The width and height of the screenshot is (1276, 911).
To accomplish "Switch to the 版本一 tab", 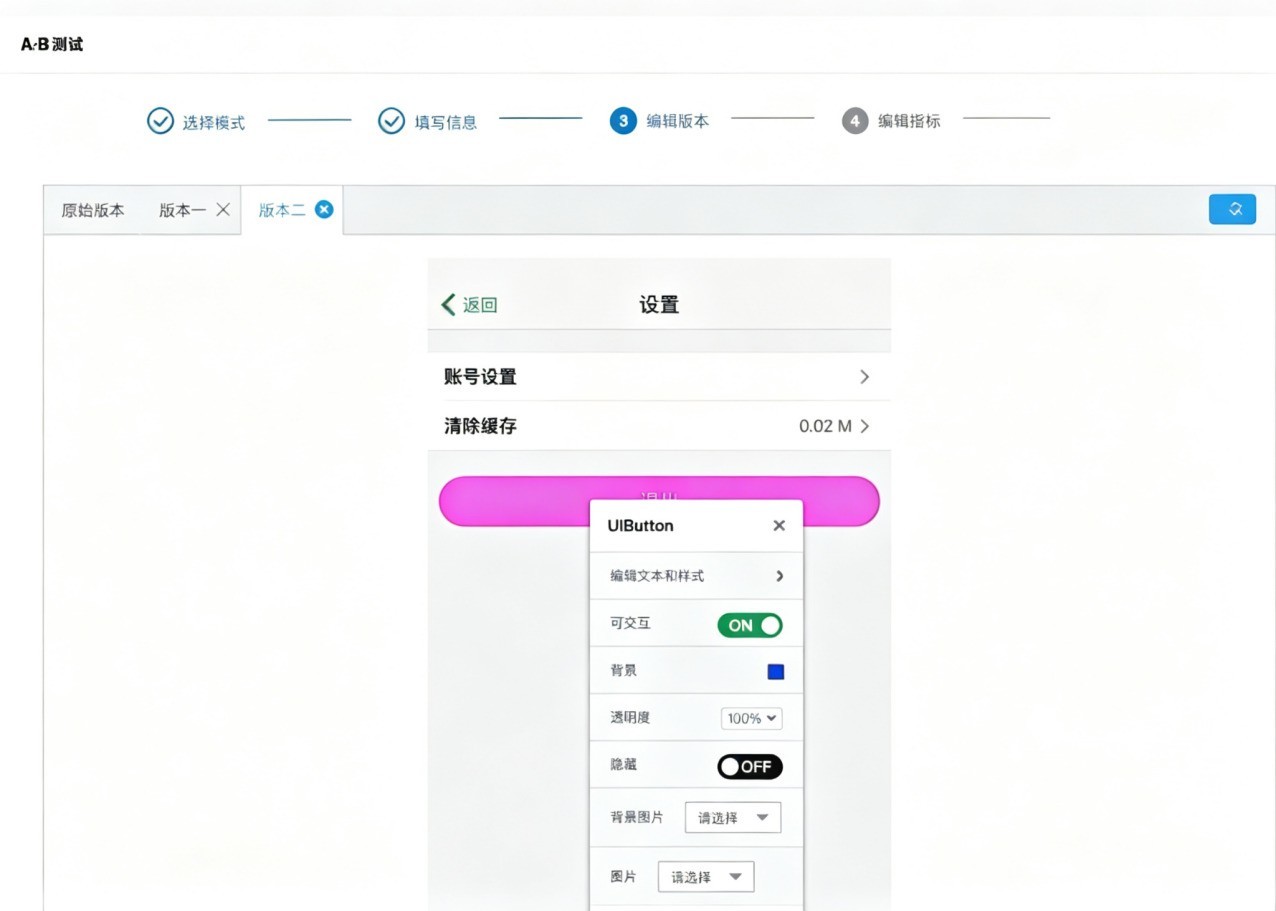I will [183, 210].
